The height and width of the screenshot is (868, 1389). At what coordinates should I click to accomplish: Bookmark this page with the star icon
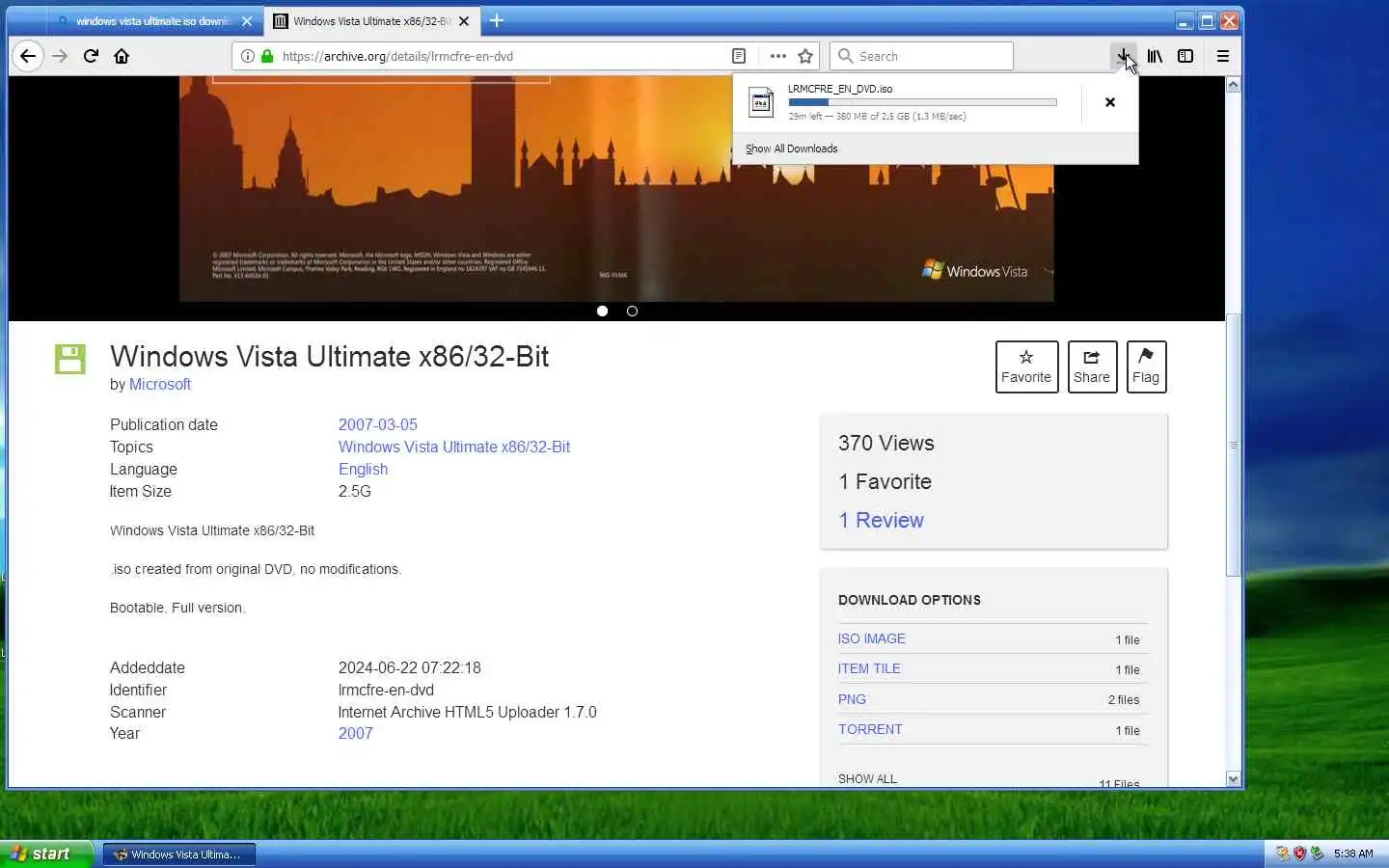pyautogui.click(x=805, y=56)
